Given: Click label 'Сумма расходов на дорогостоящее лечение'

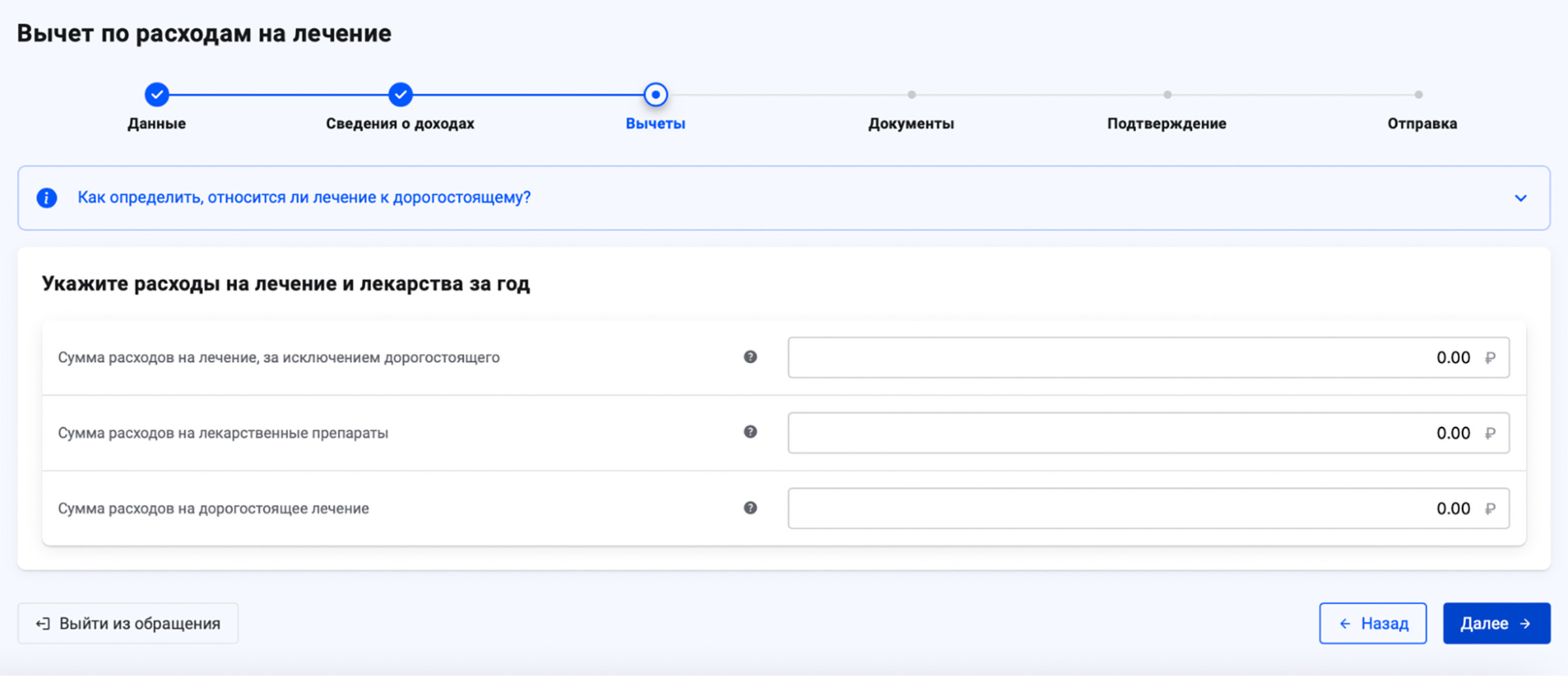Looking at the screenshot, I should pyautogui.click(x=214, y=508).
